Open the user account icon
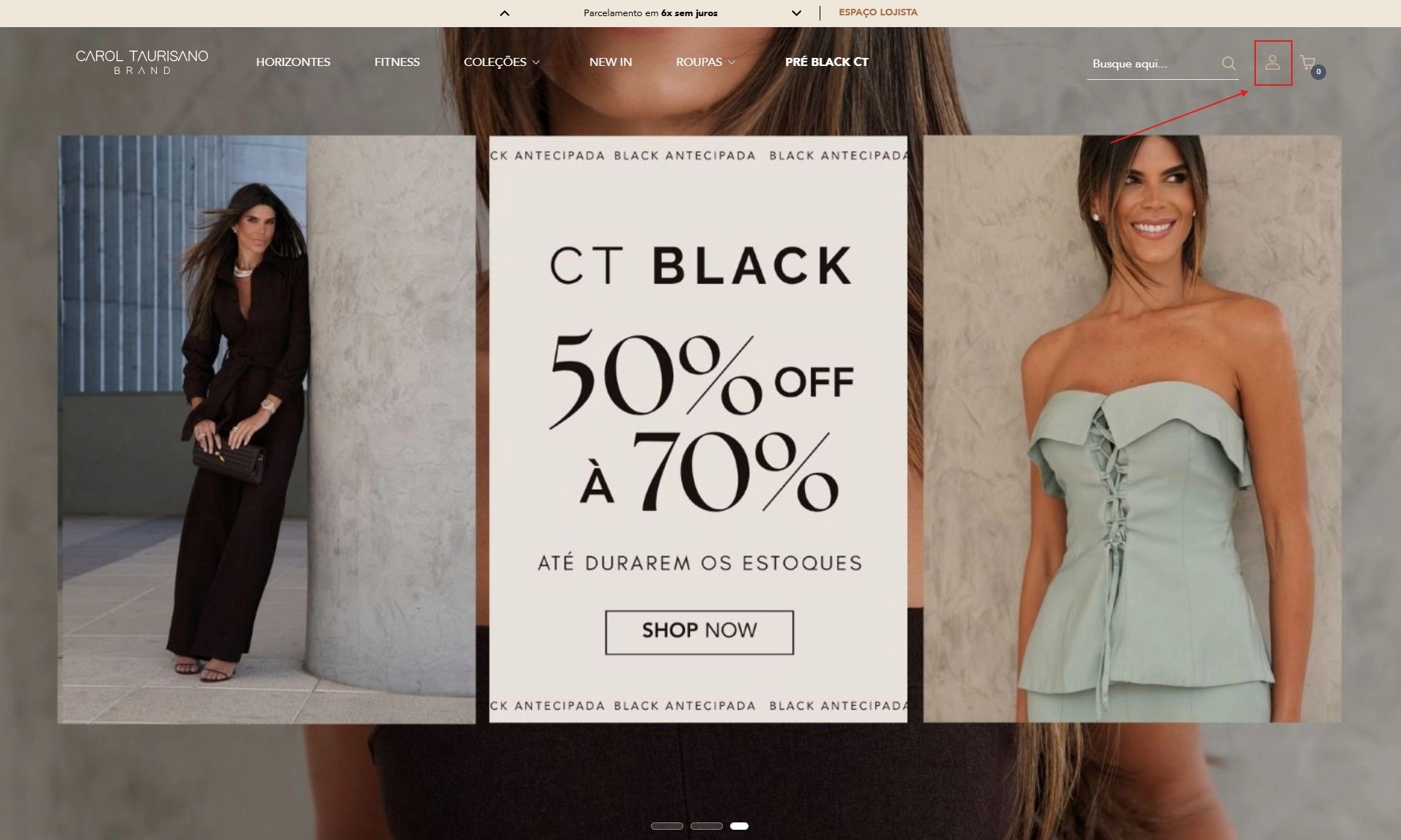The height and width of the screenshot is (840, 1401). [x=1273, y=63]
